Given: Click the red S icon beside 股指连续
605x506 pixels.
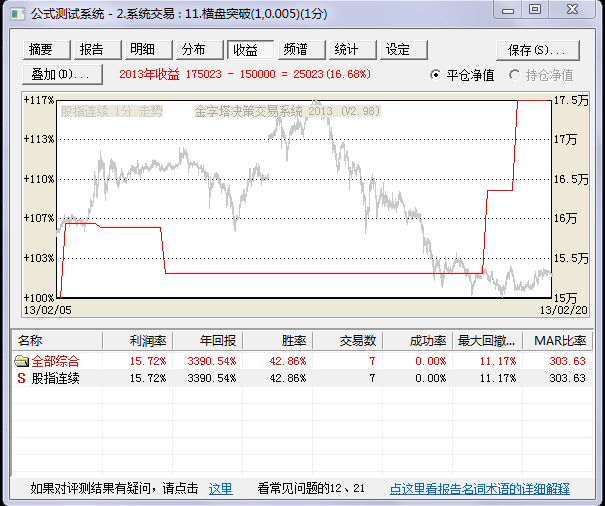Looking at the screenshot, I should [x=22, y=378].
